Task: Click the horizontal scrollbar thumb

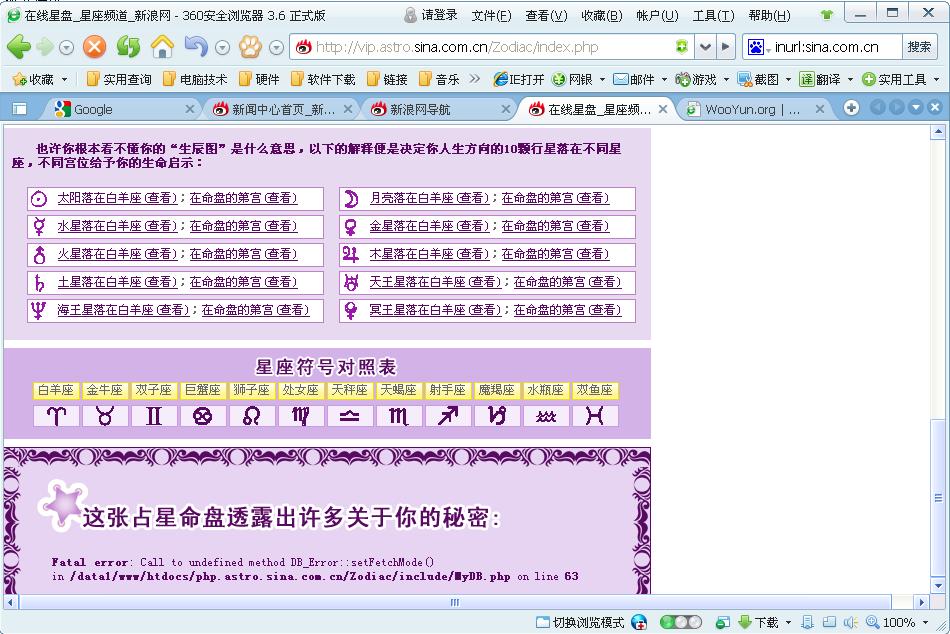Action: click(x=455, y=602)
